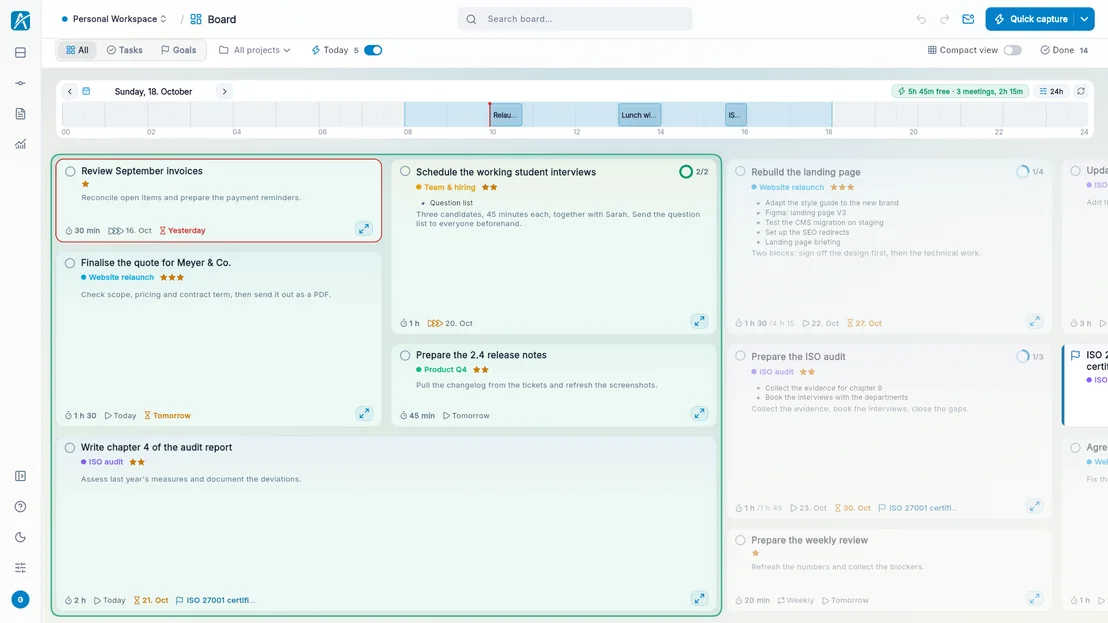Click the redo arrow icon
This screenshot has width=1108, height=623.
click(x=944, y=19)
